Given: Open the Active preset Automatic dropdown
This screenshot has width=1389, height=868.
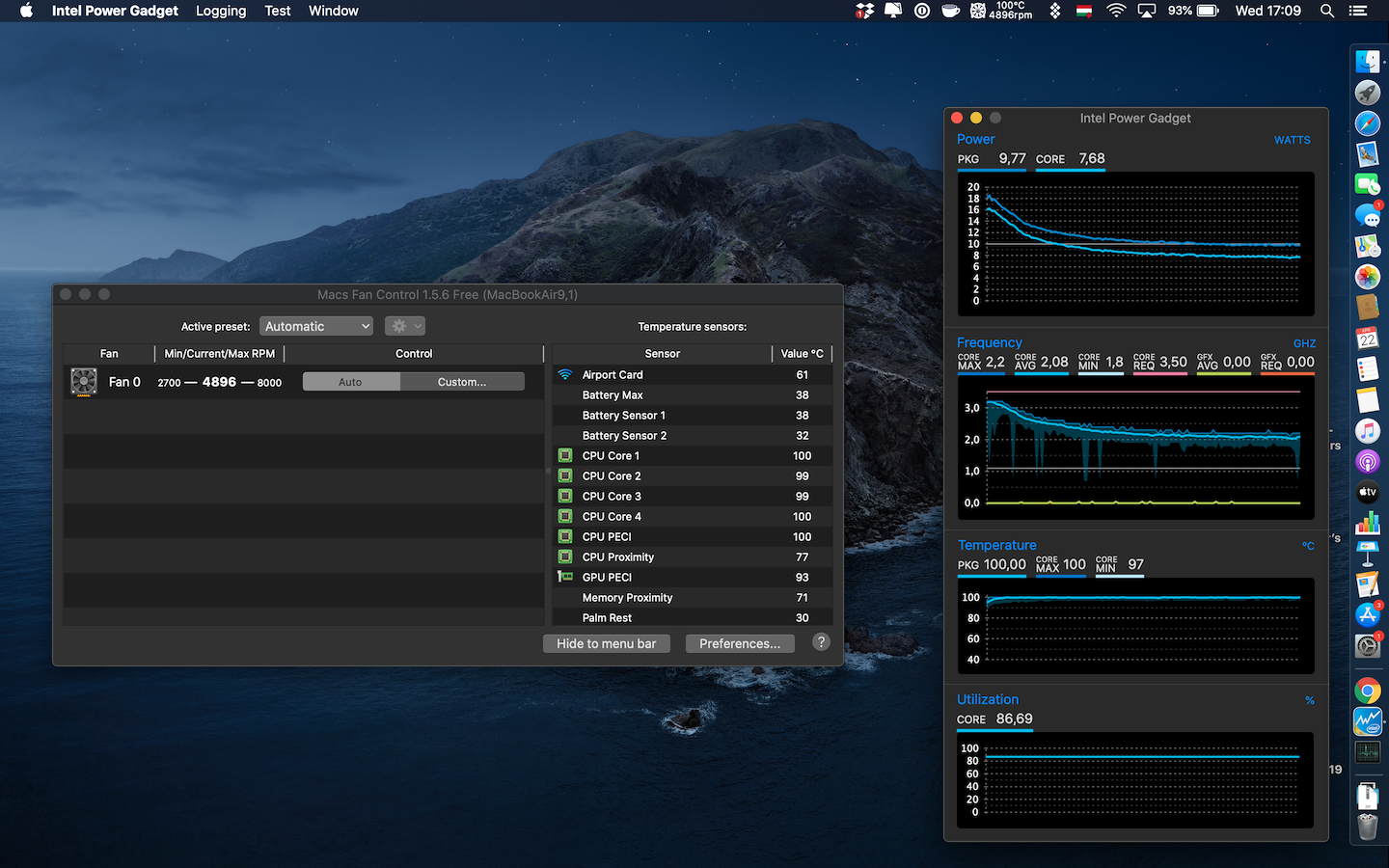Looking at the screenshot, I should 316,326.
